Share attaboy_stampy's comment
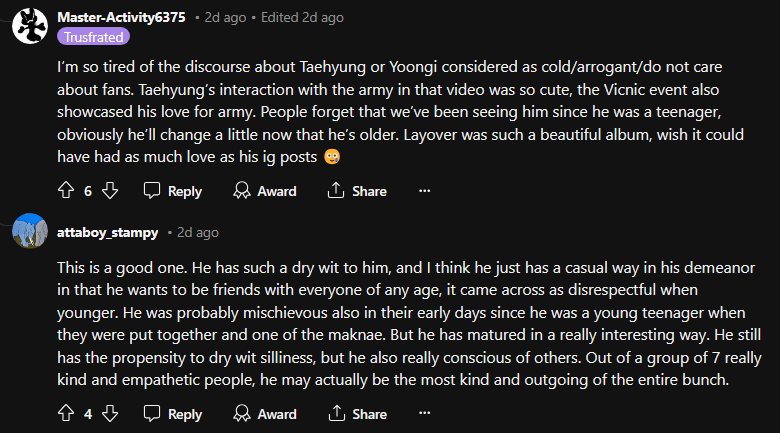Viewport: 780px width, 433px height. (x=357, y=413)
